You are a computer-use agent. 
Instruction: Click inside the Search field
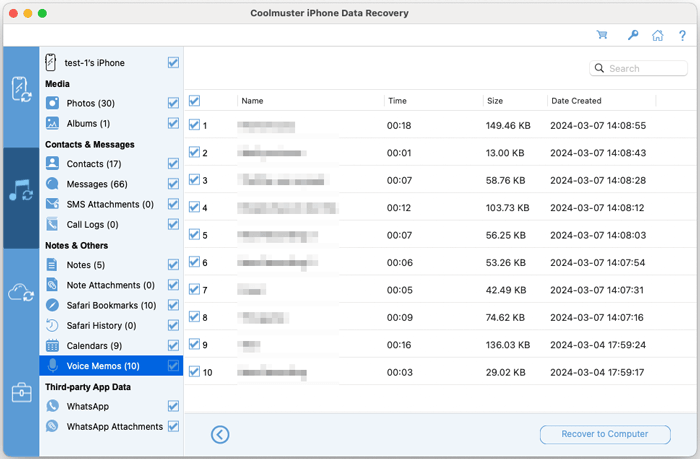point(638,68)
